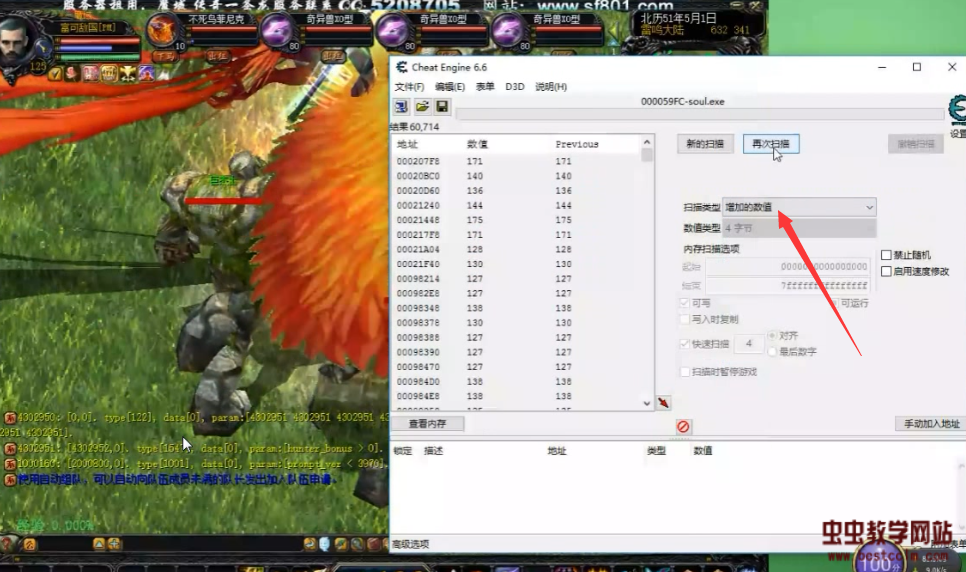Select result row with address 00020D60
Screen dimensions: 966x572
coord(516,190)
